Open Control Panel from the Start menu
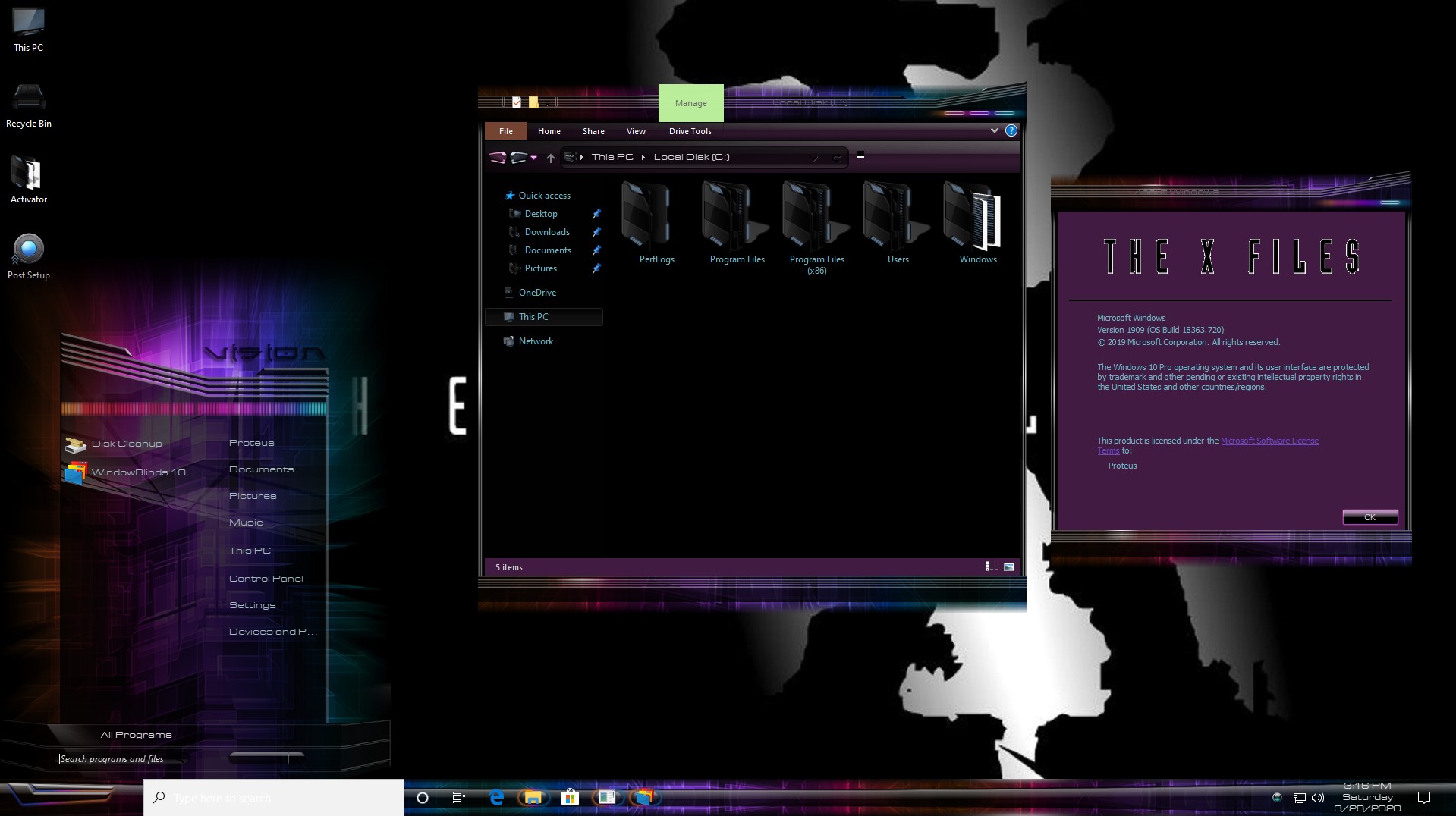Viewport: 1456px width, 816px height. point(266,579)
